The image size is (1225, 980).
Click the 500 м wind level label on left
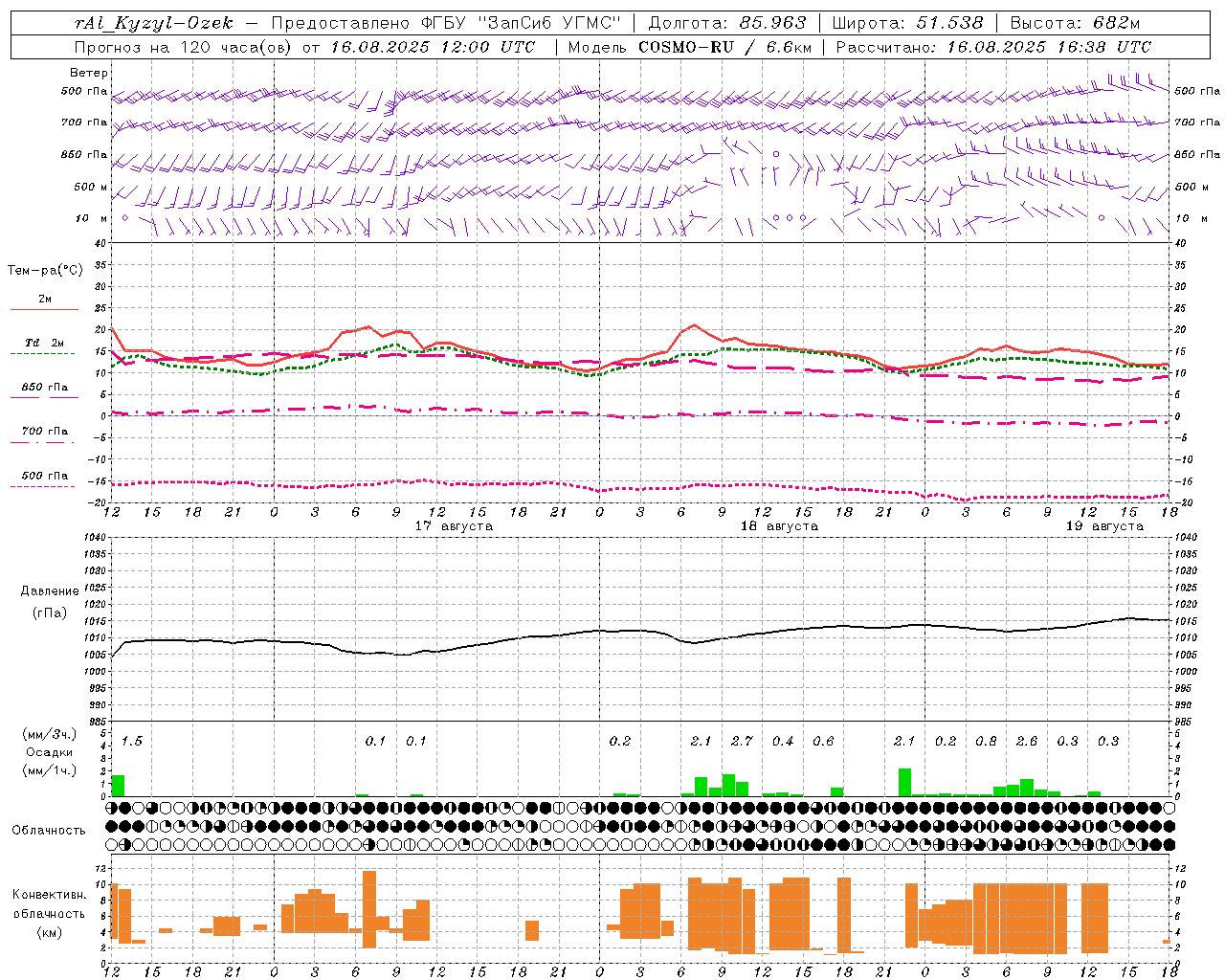91,188
